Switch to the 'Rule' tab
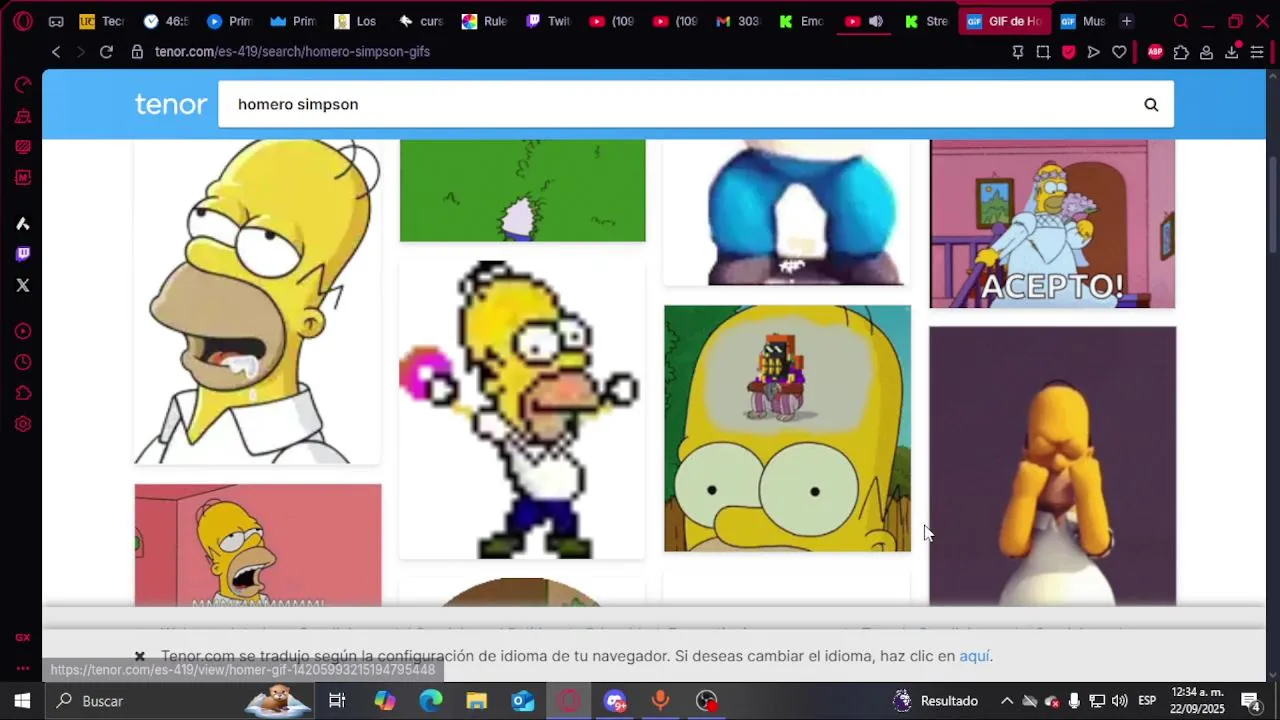Image resolution: width=1280 pixels, height=720 pixels. click(484, 21)
